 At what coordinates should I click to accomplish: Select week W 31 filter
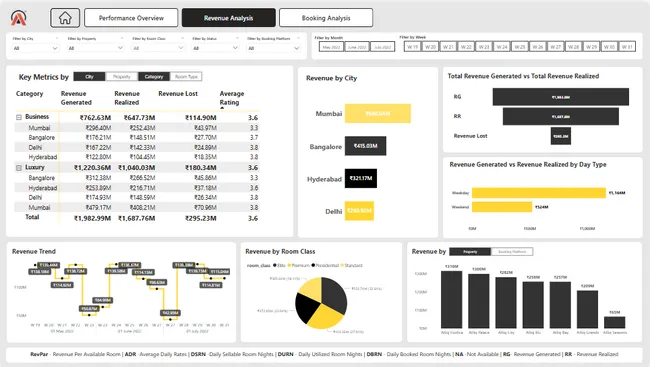pyautogui.click(x=627, y=47)
